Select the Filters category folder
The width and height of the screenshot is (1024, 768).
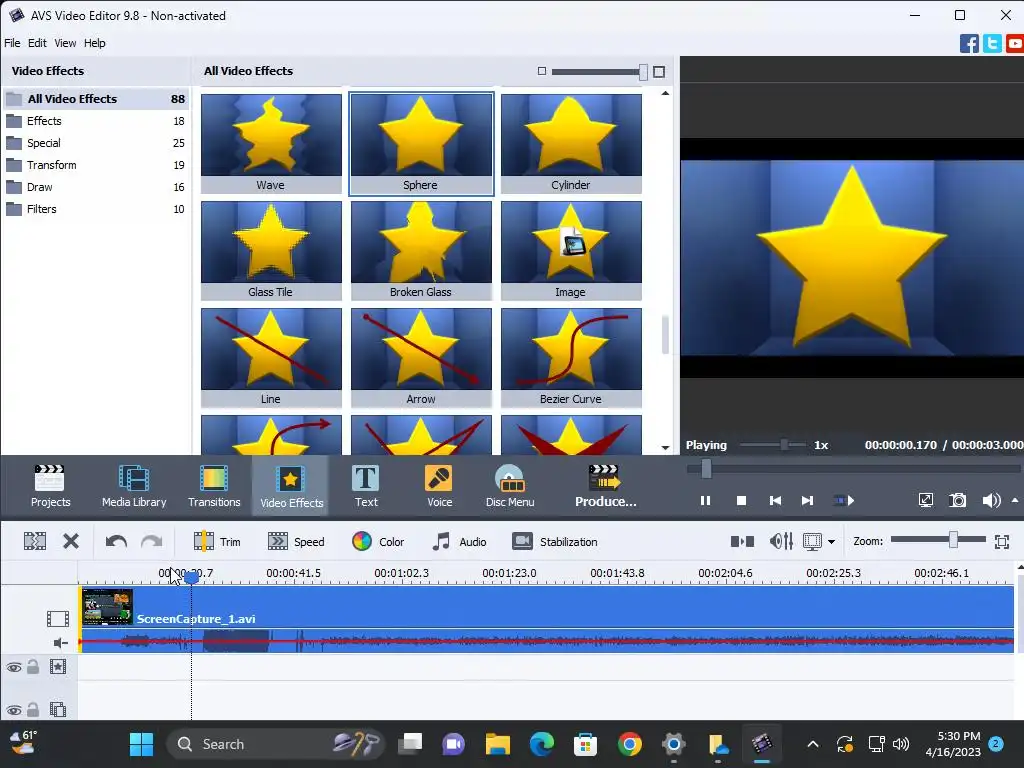(96, 210)
